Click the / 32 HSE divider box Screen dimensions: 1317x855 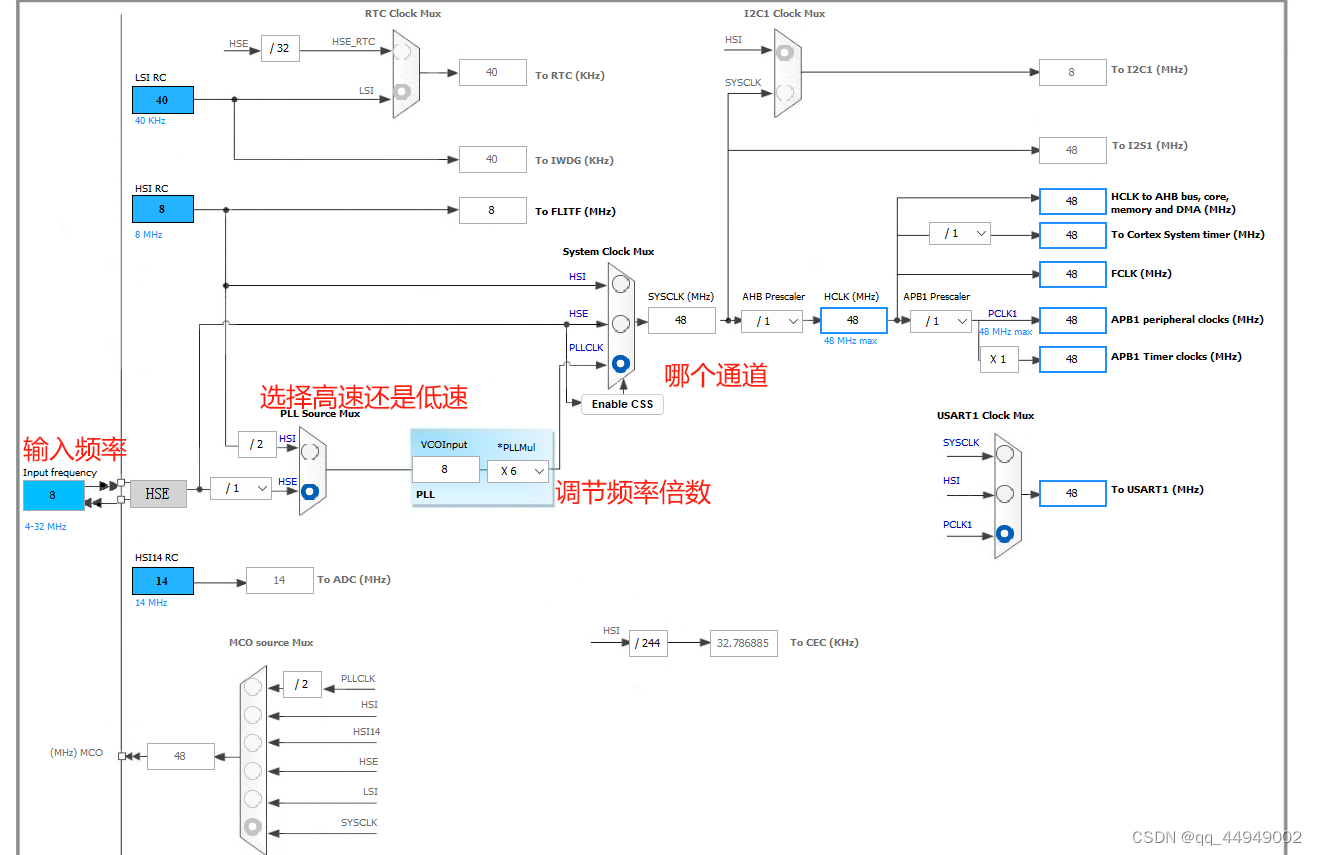pos(280,48)
